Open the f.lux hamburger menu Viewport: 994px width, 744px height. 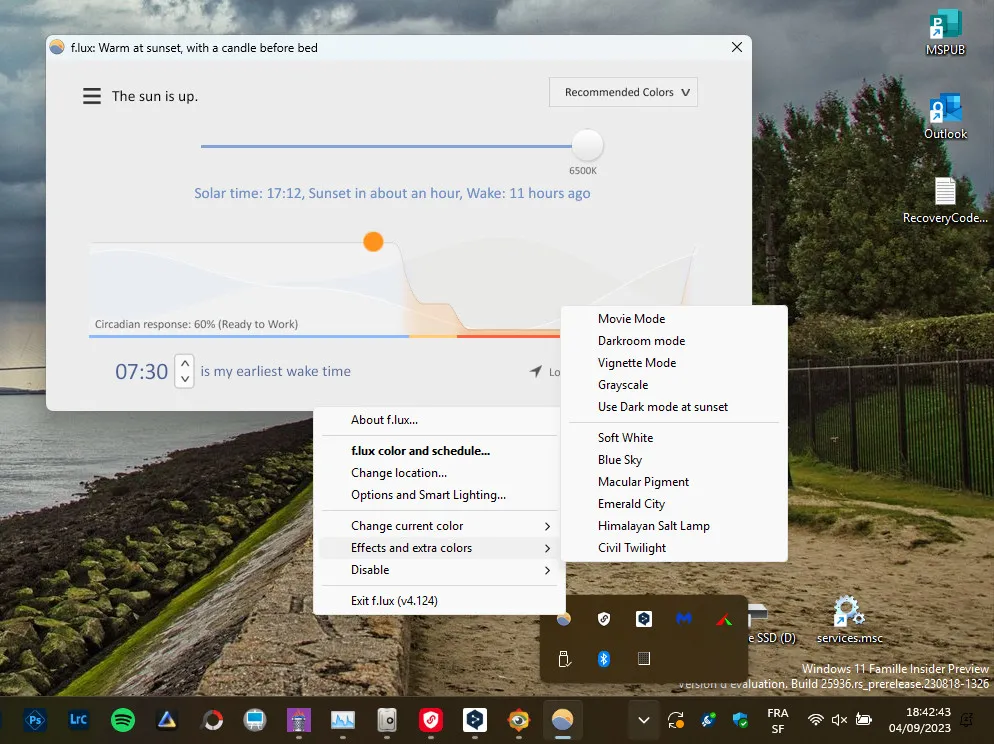click(92, 96)
